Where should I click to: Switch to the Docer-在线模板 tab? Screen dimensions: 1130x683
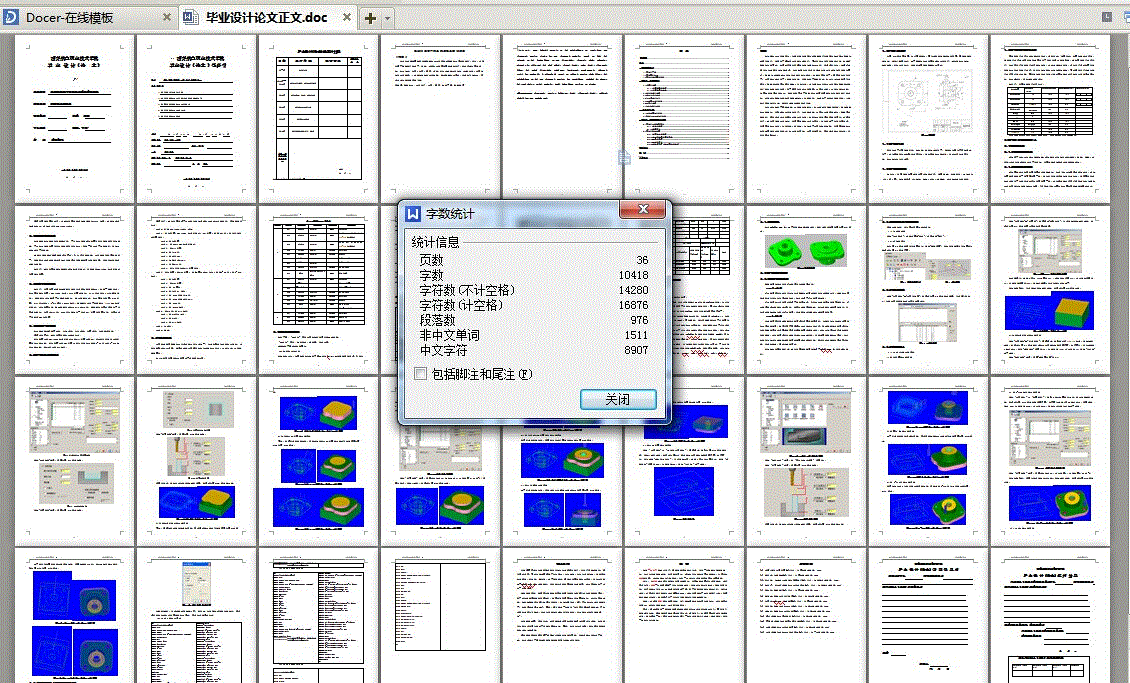[x=88, y=17]
